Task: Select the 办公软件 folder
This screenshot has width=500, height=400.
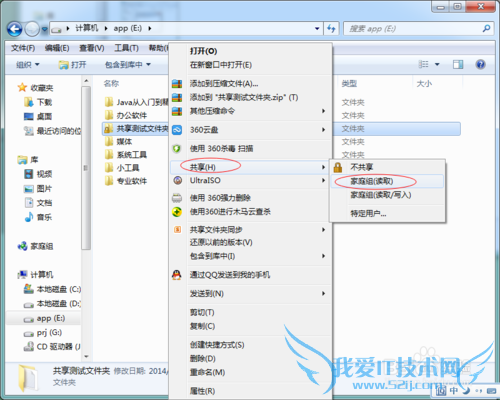Action: click(x=132, y=115)
